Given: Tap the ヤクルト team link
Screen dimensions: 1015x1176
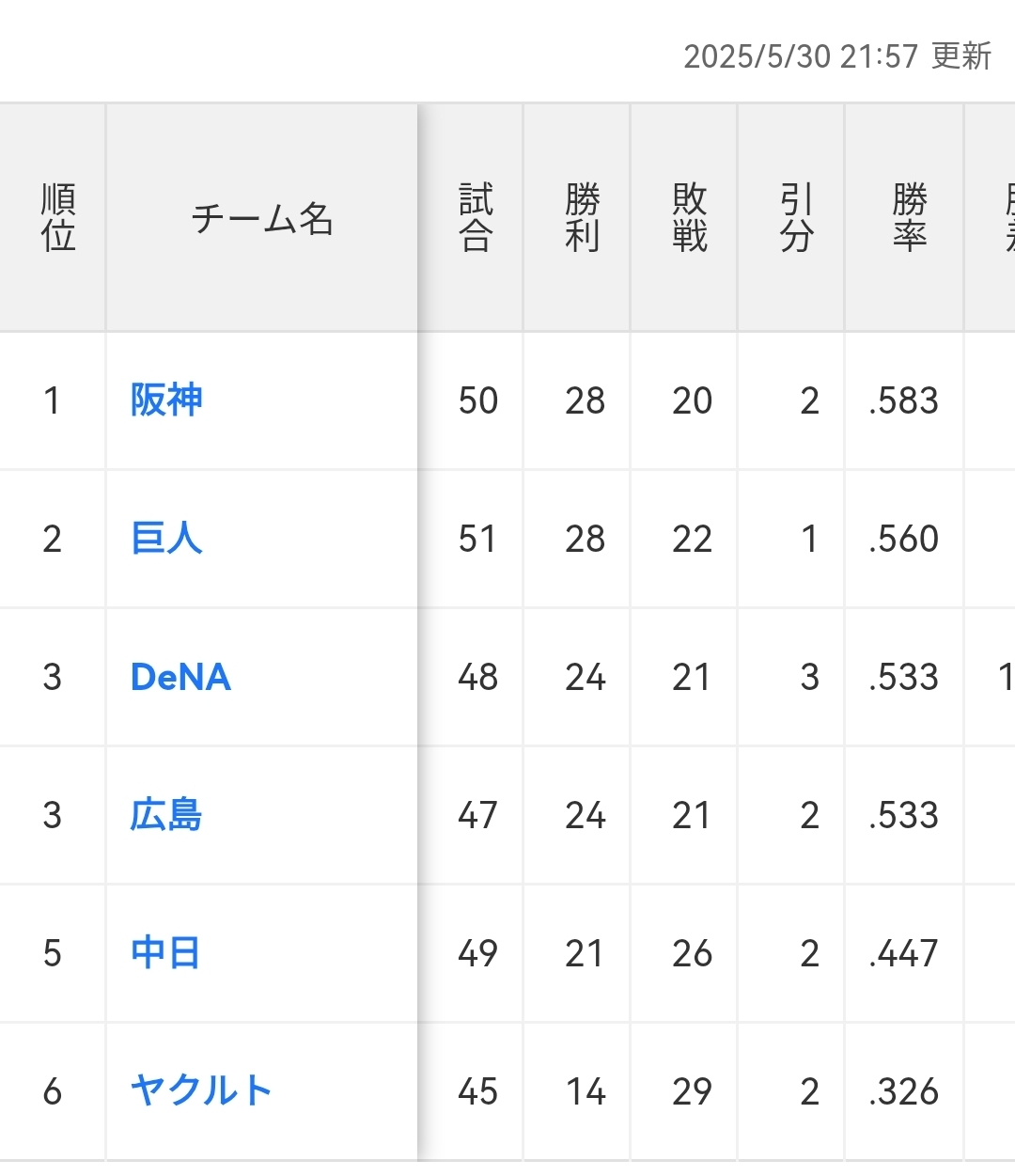Looking at the screenshot, I should (x=201, y=1091).
